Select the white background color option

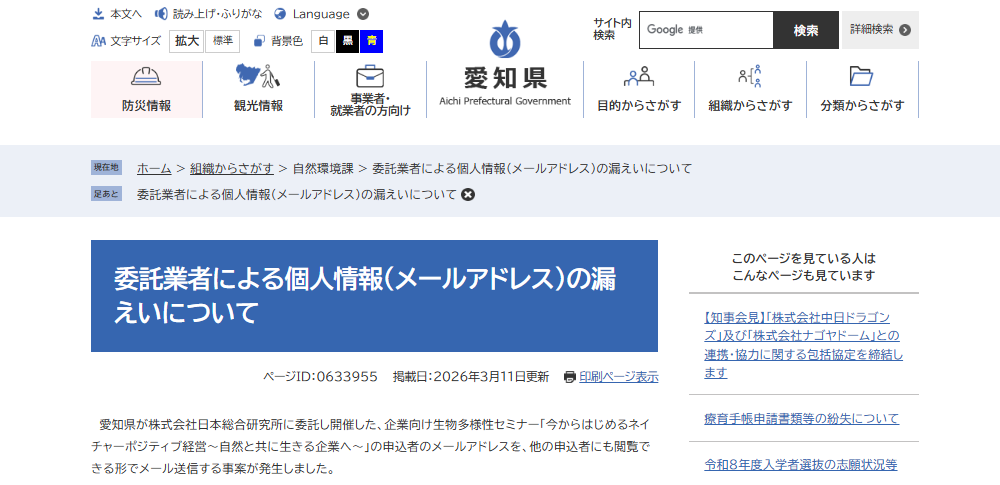pyautogui.click(x=323, y=41)
